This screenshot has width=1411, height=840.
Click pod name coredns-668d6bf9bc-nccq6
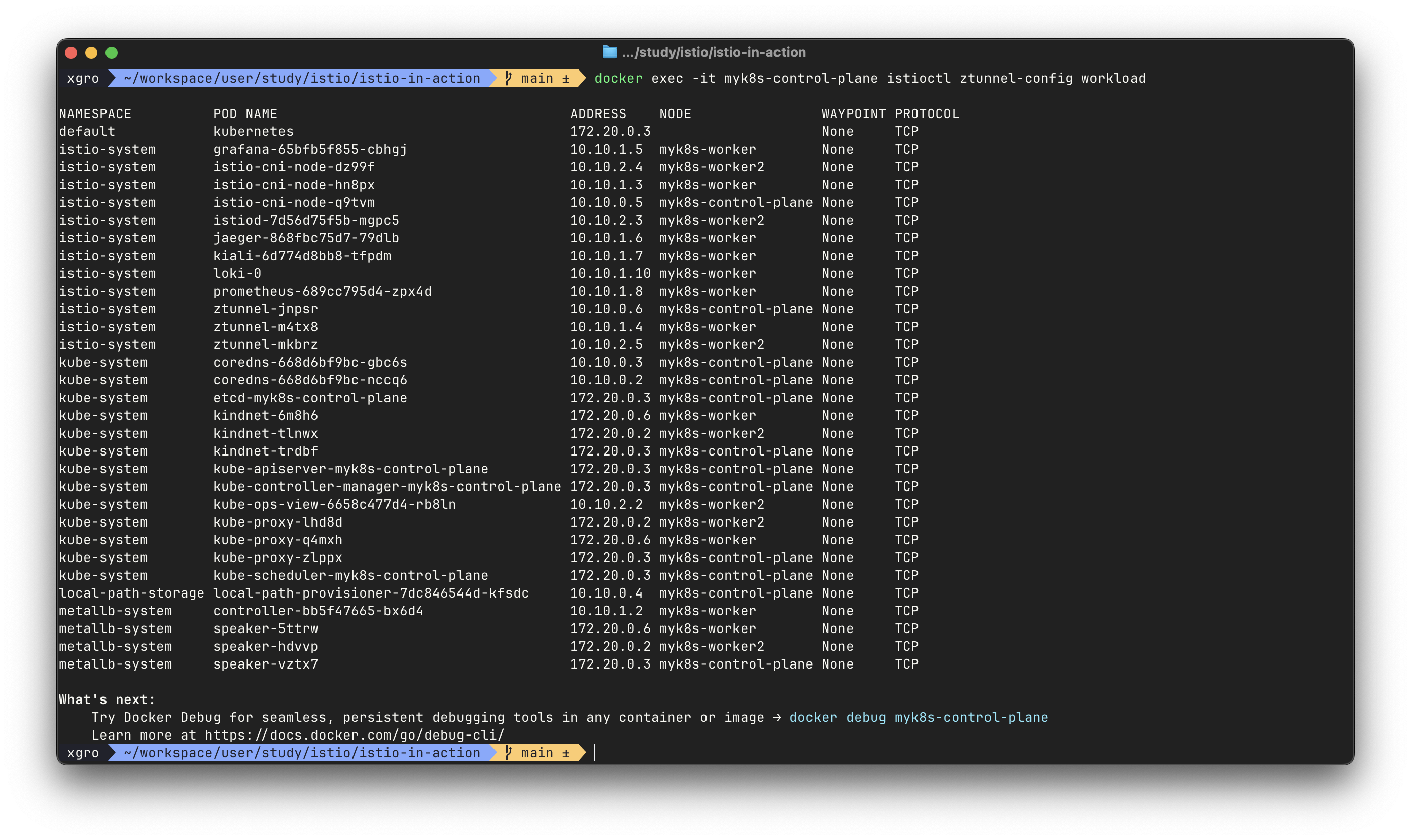click(x=309, y=380)
